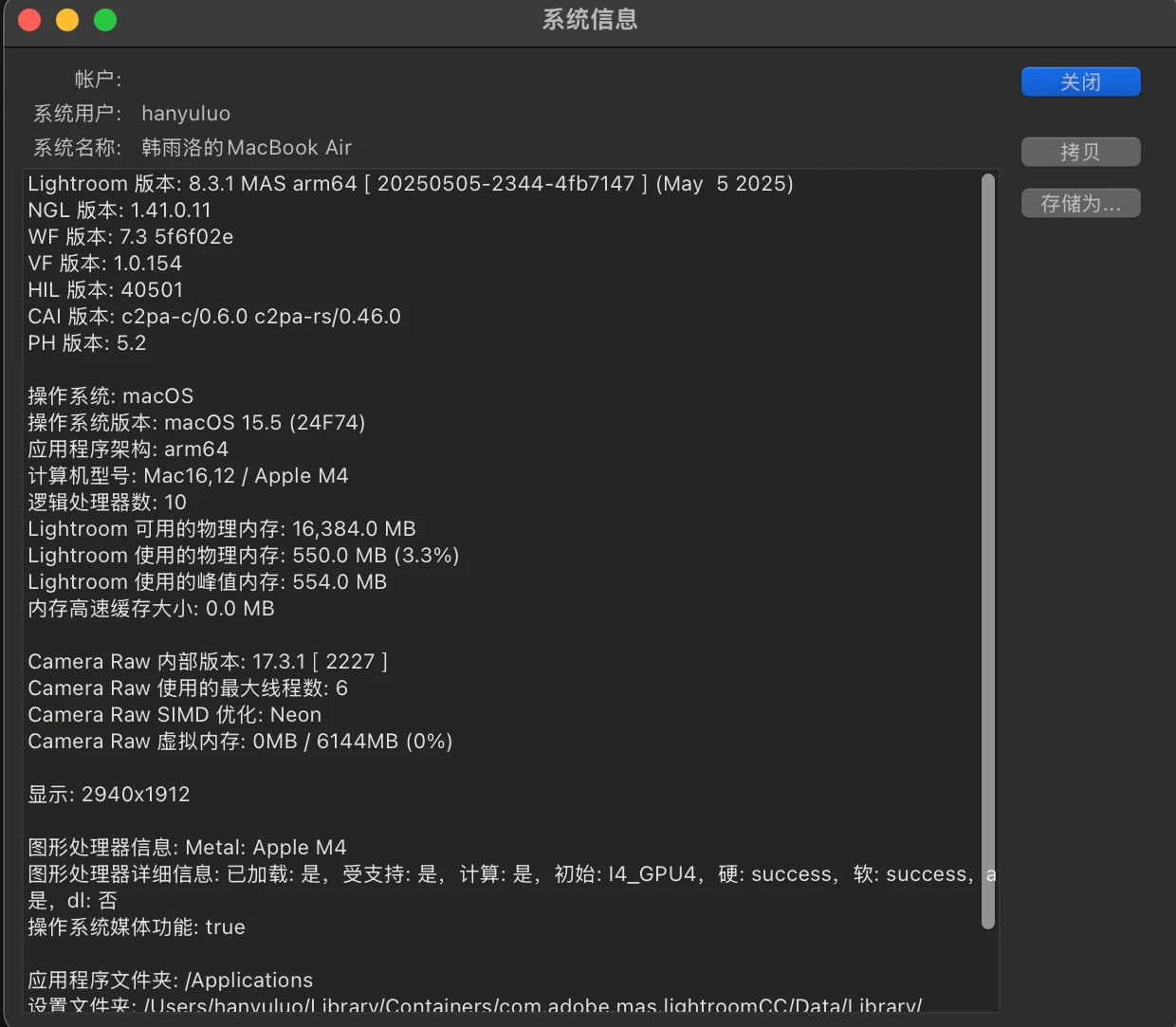
Task: Click the red close window button
Action: pos(29,20)
